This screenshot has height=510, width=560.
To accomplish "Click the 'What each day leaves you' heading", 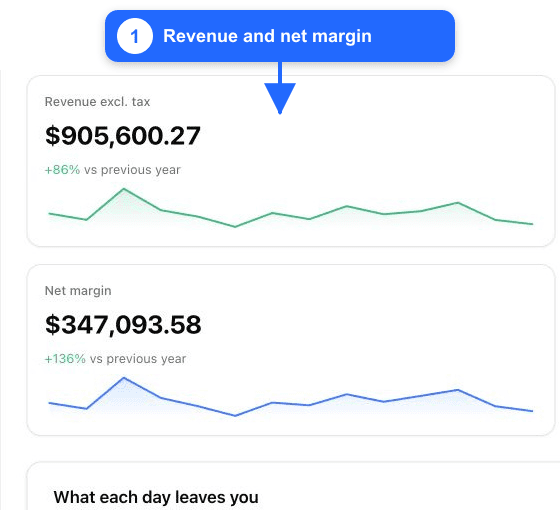I will coord(156,497).
